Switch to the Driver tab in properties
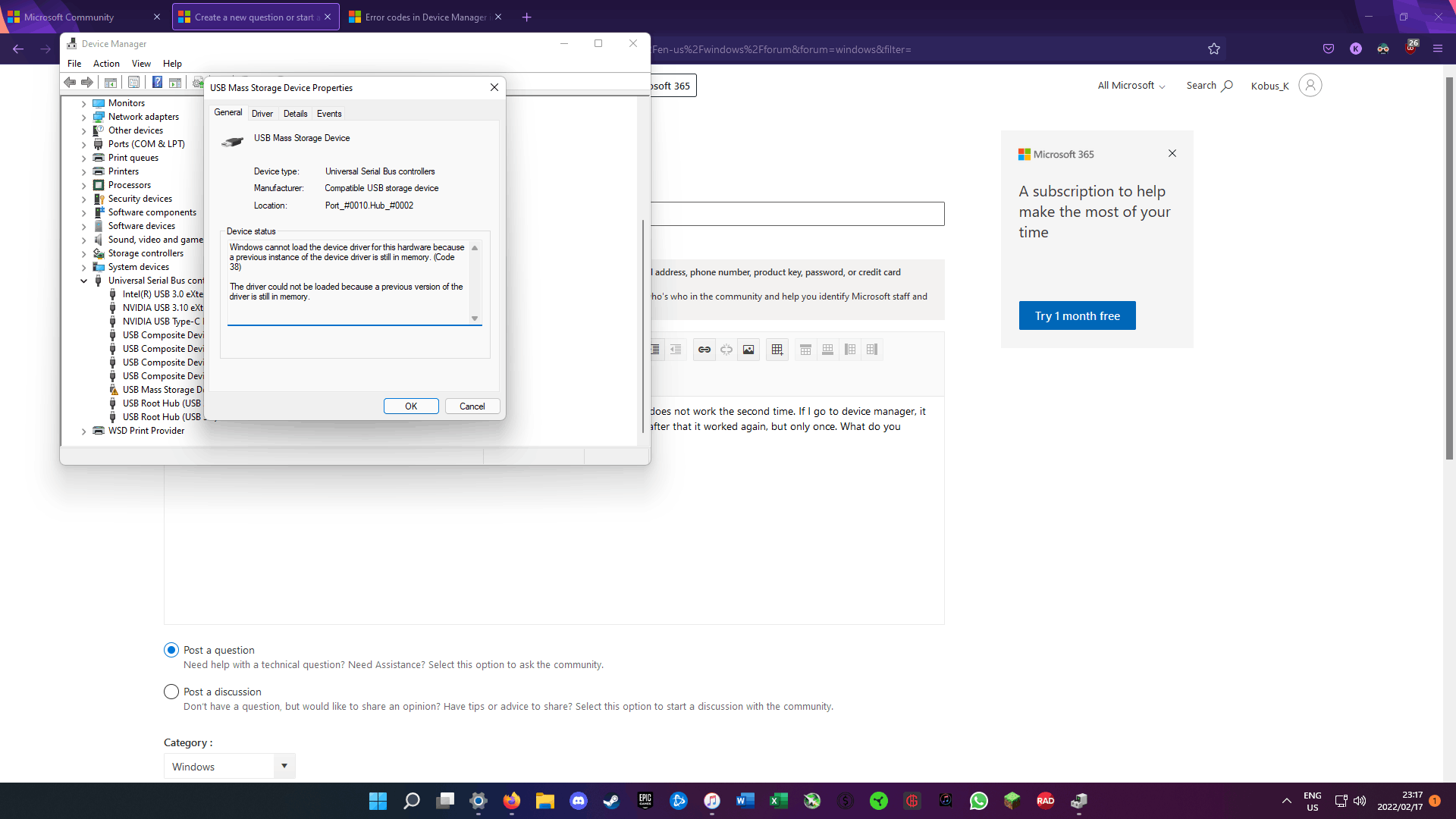 pos(262,114)
